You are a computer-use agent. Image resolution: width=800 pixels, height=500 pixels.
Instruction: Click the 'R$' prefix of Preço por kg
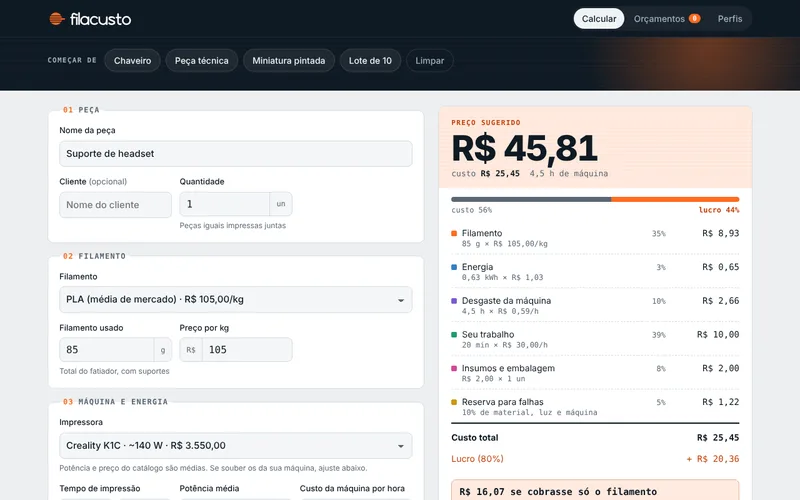(191, 350)
